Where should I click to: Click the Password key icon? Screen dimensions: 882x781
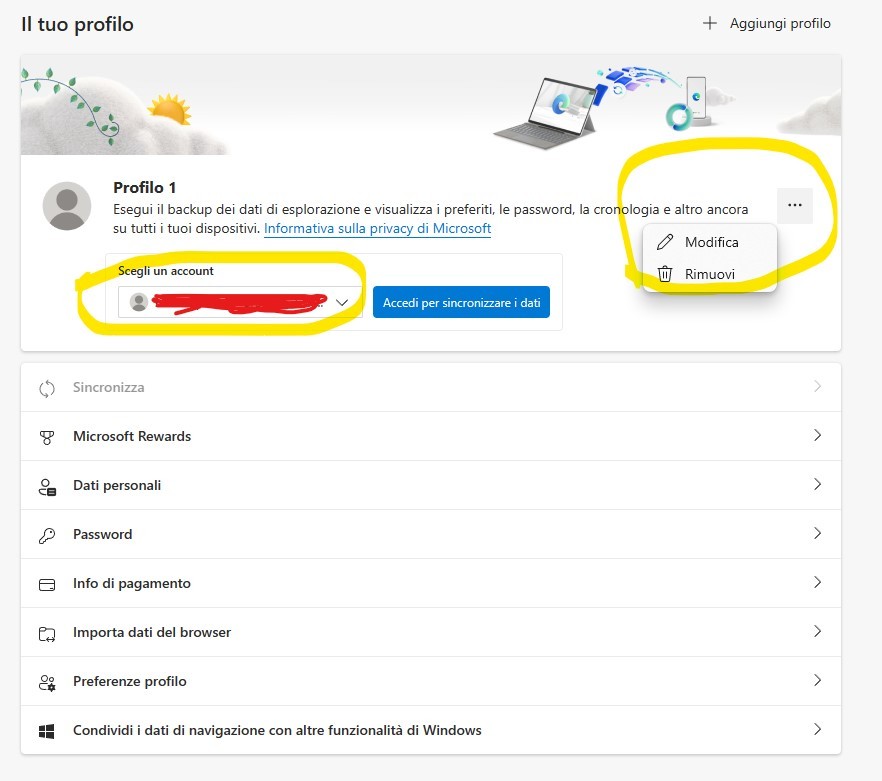[x=47, y=535]
